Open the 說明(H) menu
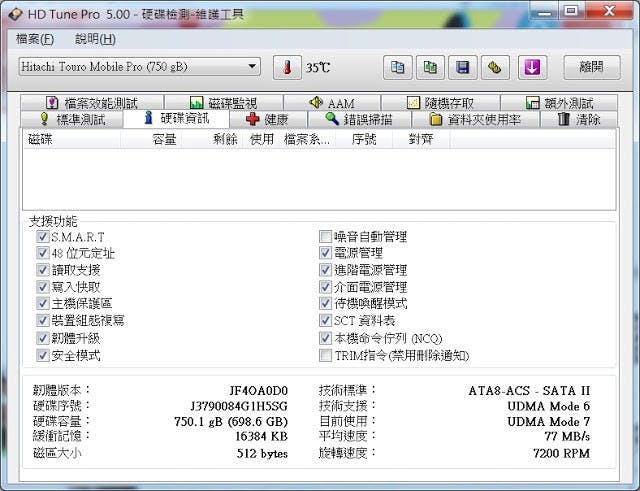This screenshot has width=640, height=491. (x=95, y=39)
